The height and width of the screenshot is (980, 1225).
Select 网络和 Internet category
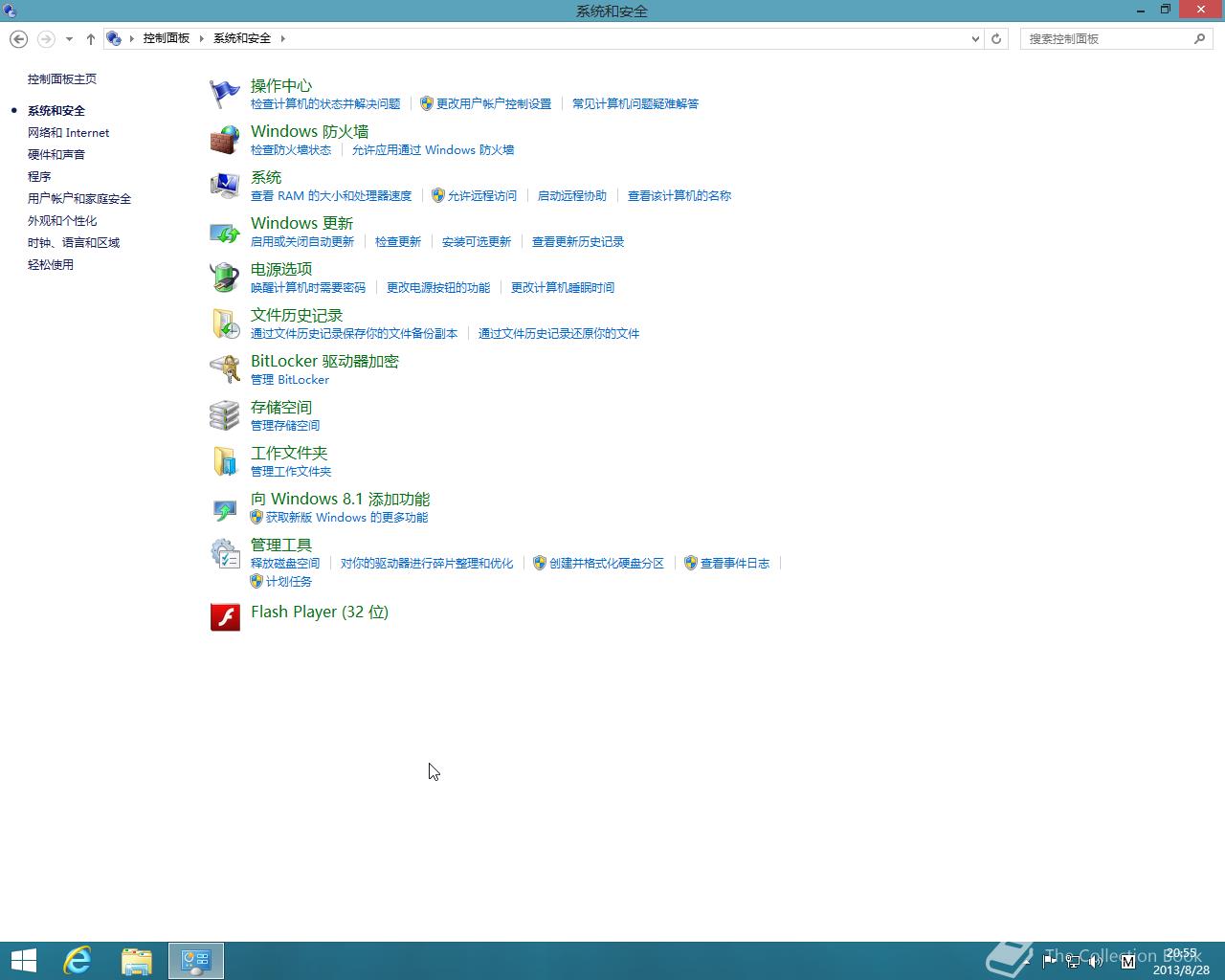point(68,133)
